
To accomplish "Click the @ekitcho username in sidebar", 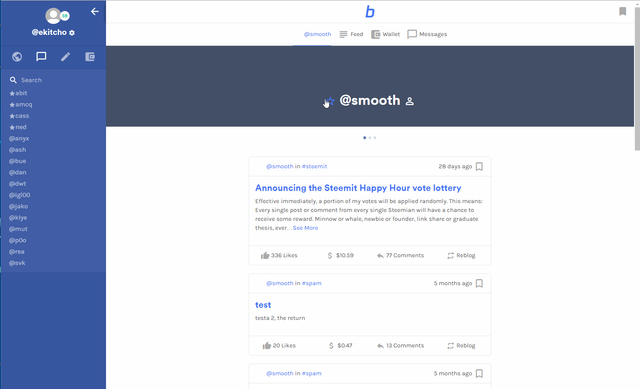I will 49,32.
